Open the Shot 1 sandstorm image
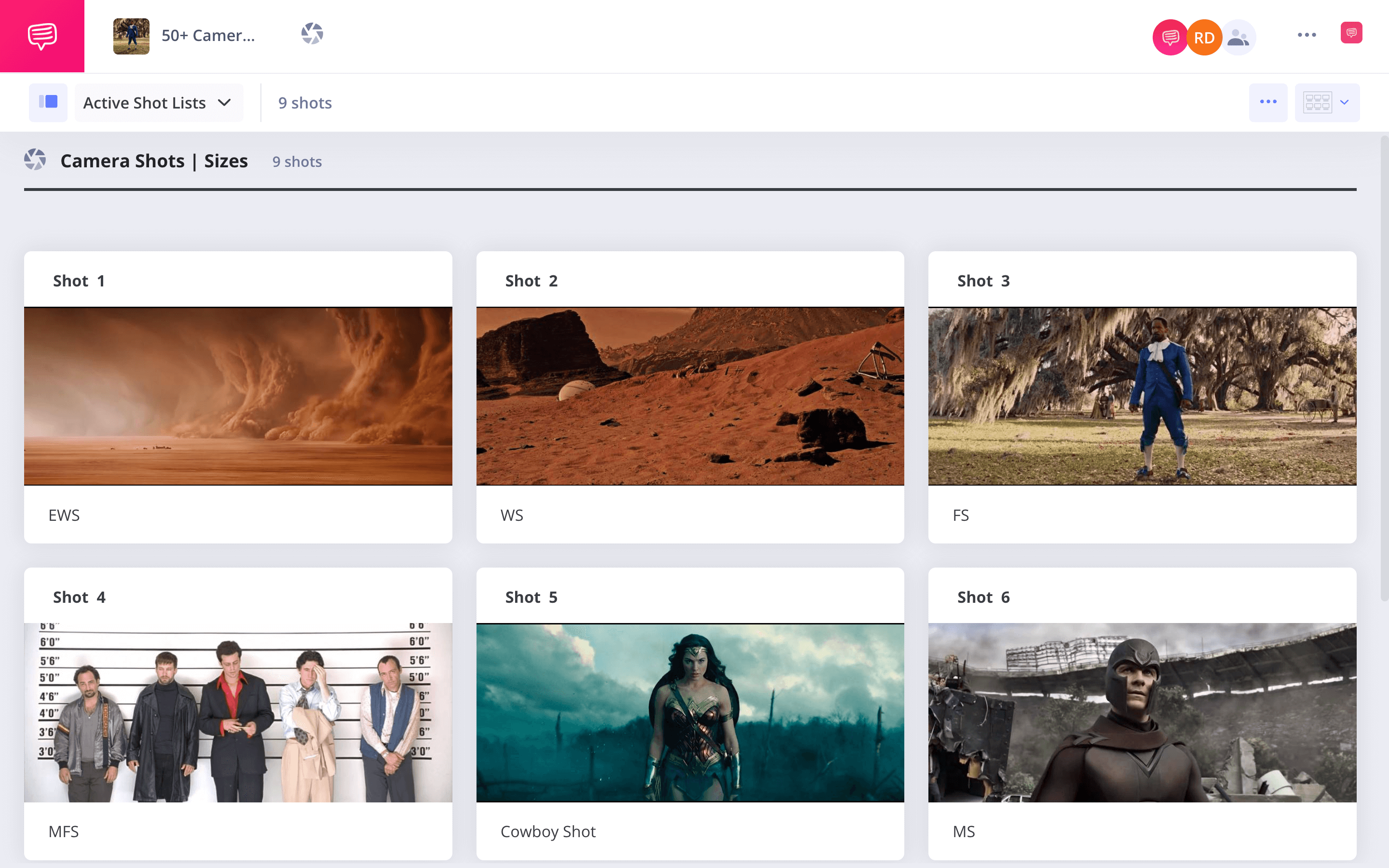The width and height of the screenshot is (1389, 868). pos(238,396)
